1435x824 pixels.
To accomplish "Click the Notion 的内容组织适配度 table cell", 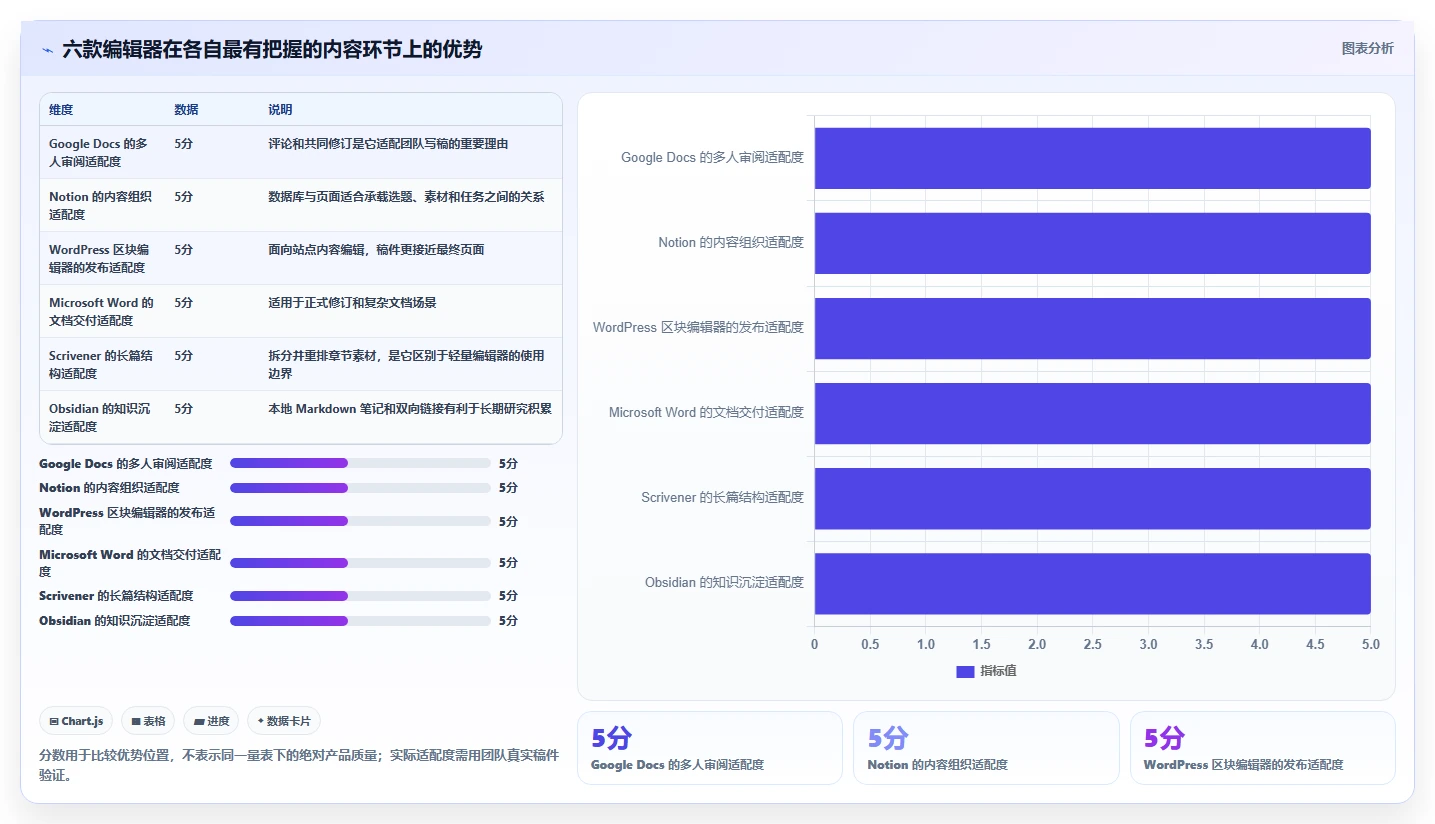I will [102, 206].
